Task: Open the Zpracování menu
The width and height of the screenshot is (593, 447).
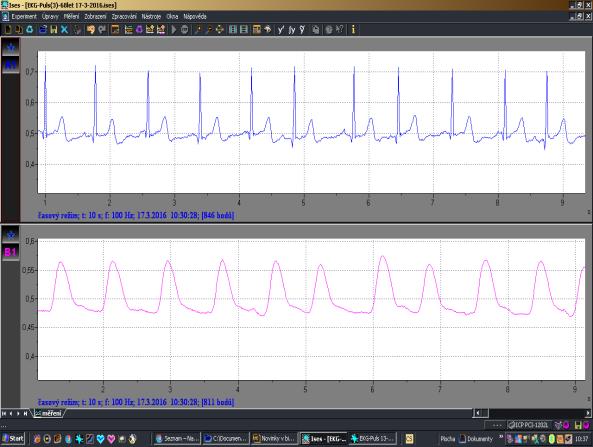Action: pyautogui.click(x=124, y=16)
